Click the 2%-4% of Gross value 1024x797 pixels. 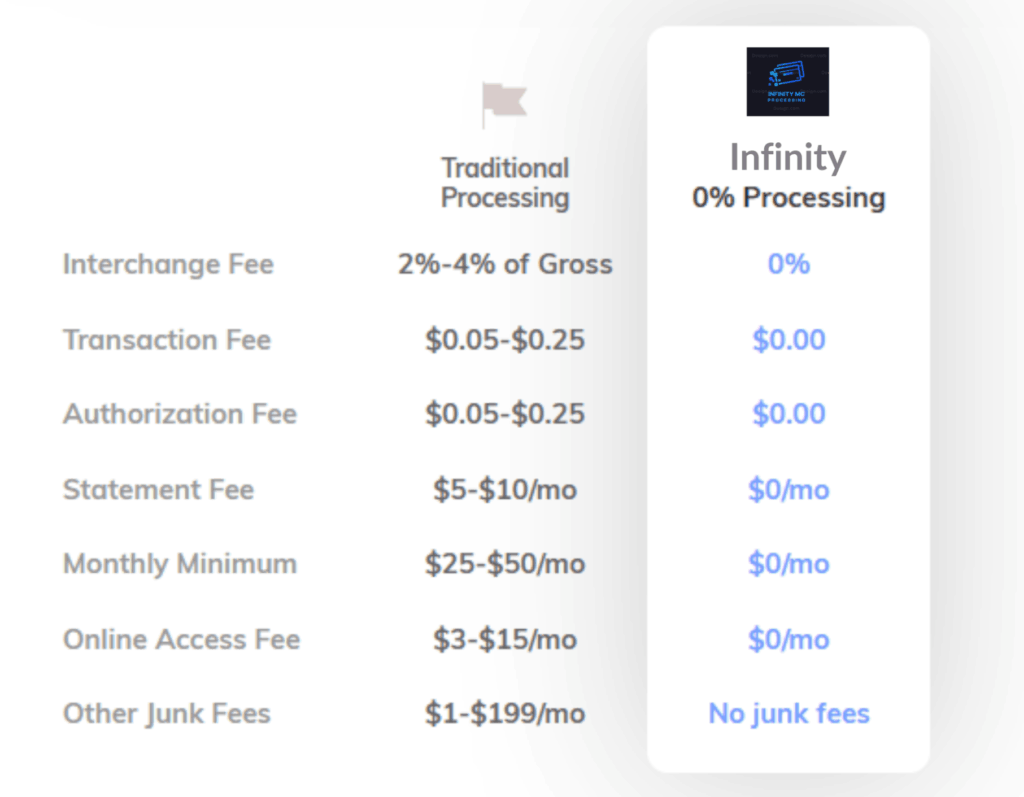coord(505,264)
